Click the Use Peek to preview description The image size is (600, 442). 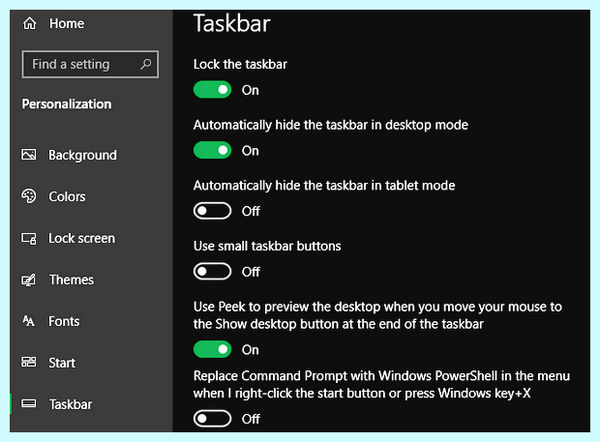coord(378,315)
